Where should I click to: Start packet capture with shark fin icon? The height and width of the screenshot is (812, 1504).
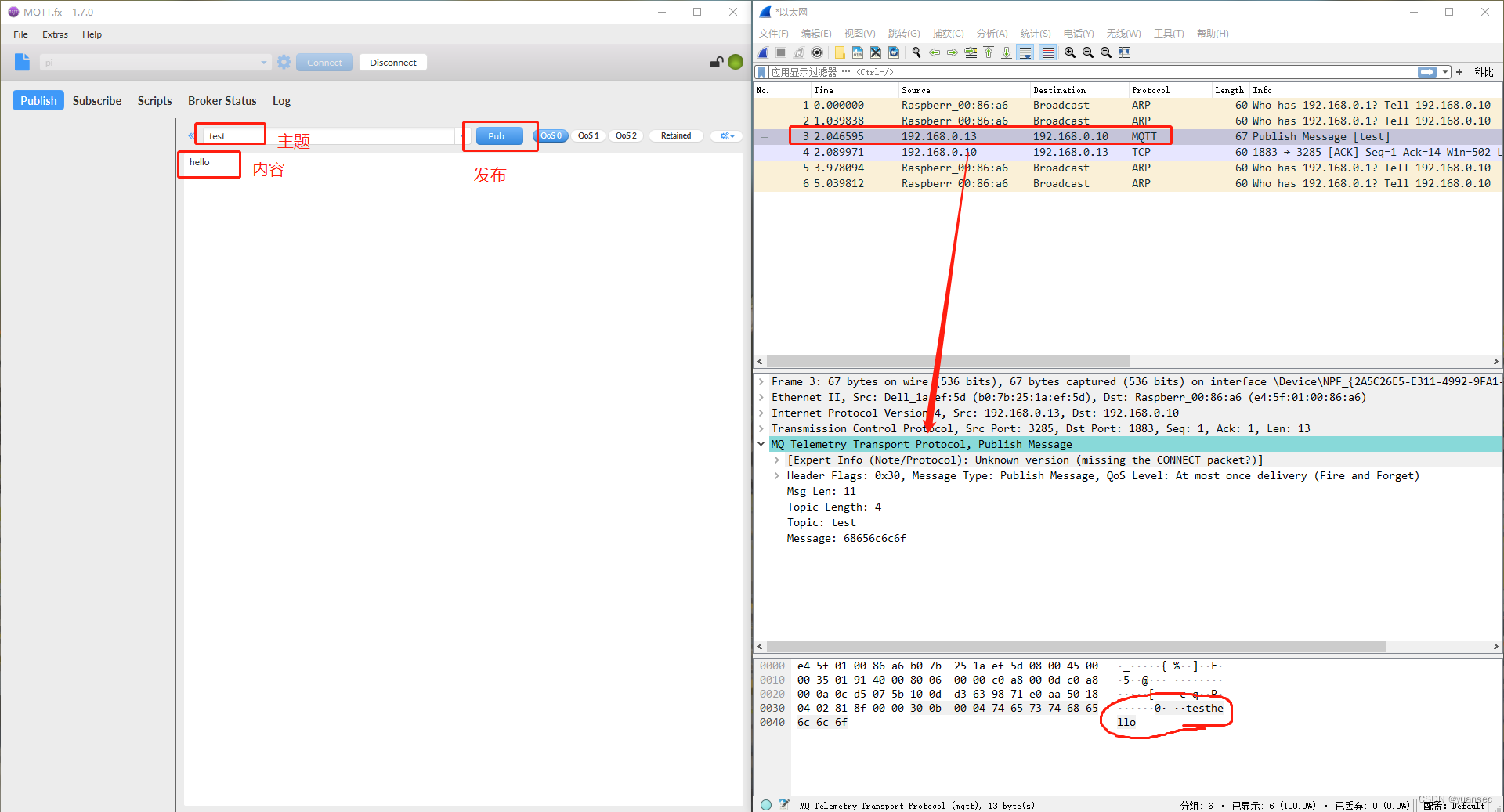(x=764, y=52)
